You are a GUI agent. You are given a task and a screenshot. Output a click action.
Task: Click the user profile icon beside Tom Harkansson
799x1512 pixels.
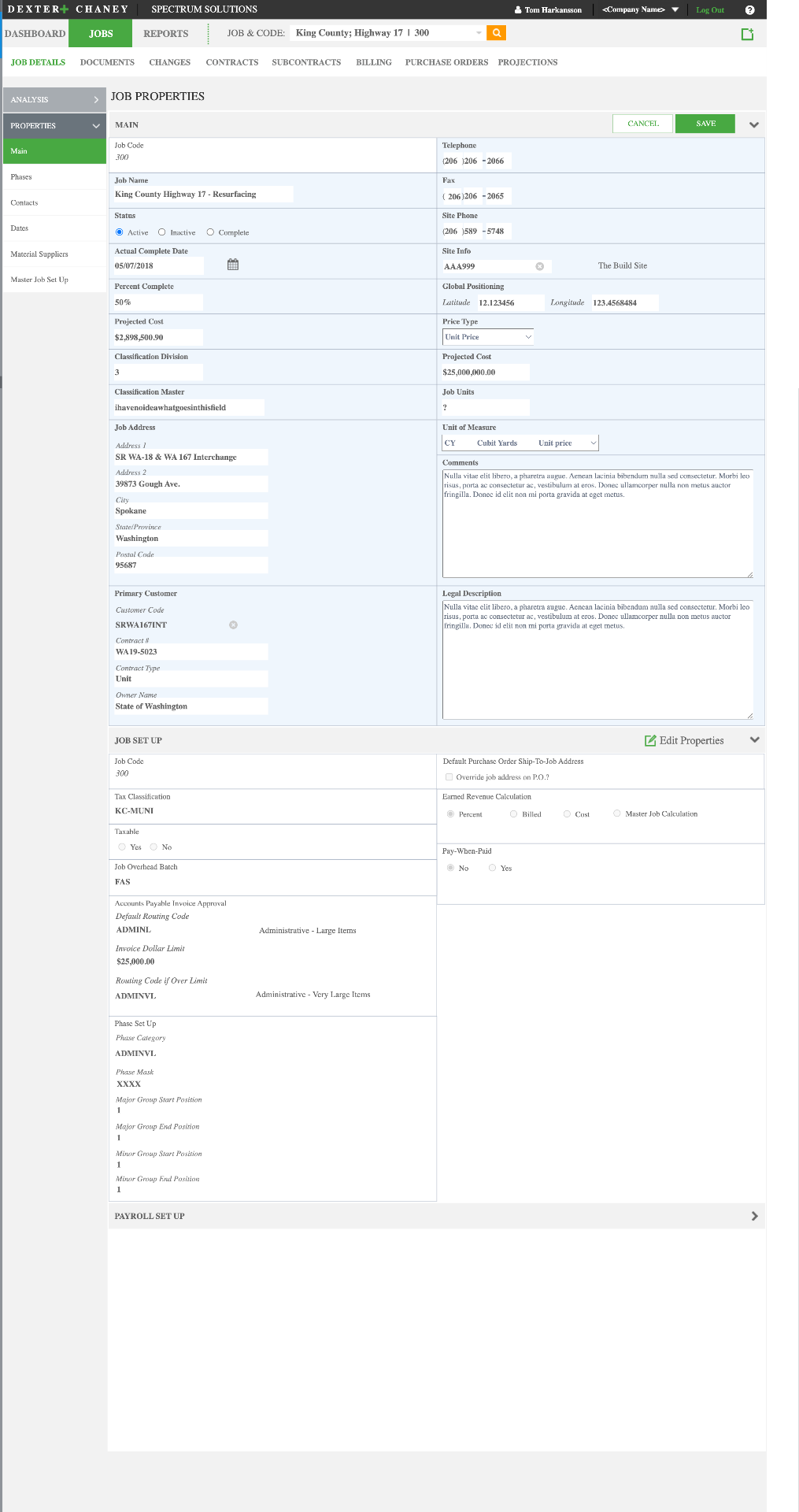pyautogui.click(x=518, y=10)
